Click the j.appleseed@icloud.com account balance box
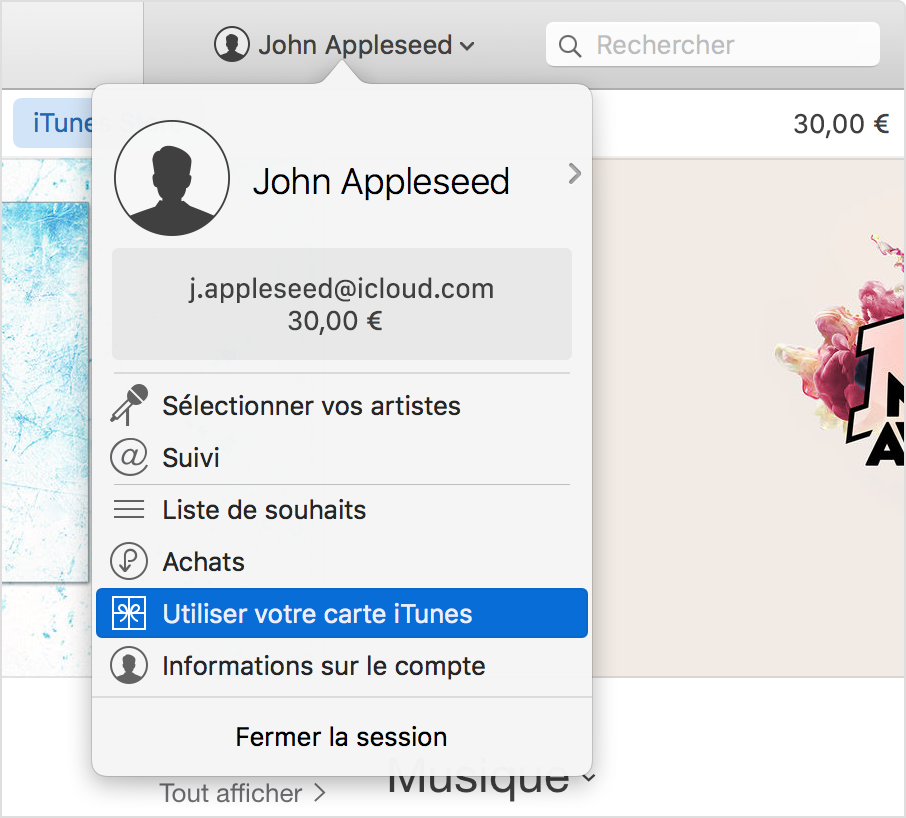 341,304
